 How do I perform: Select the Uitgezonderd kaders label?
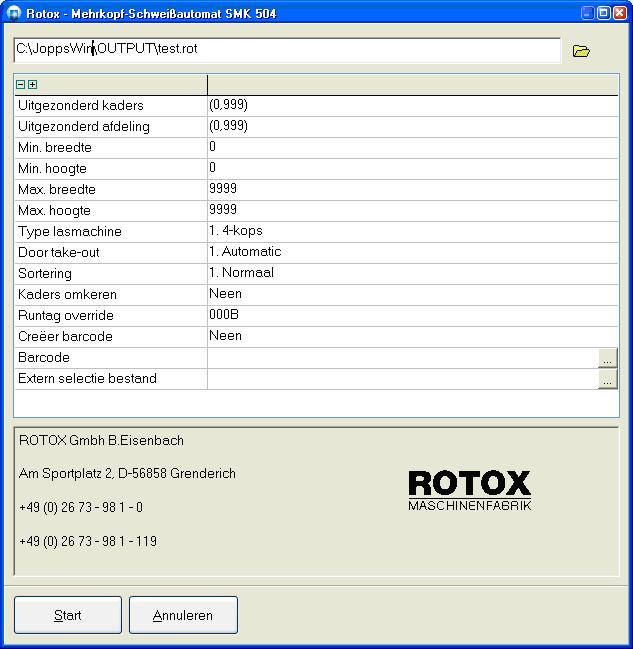pos(81,106)
